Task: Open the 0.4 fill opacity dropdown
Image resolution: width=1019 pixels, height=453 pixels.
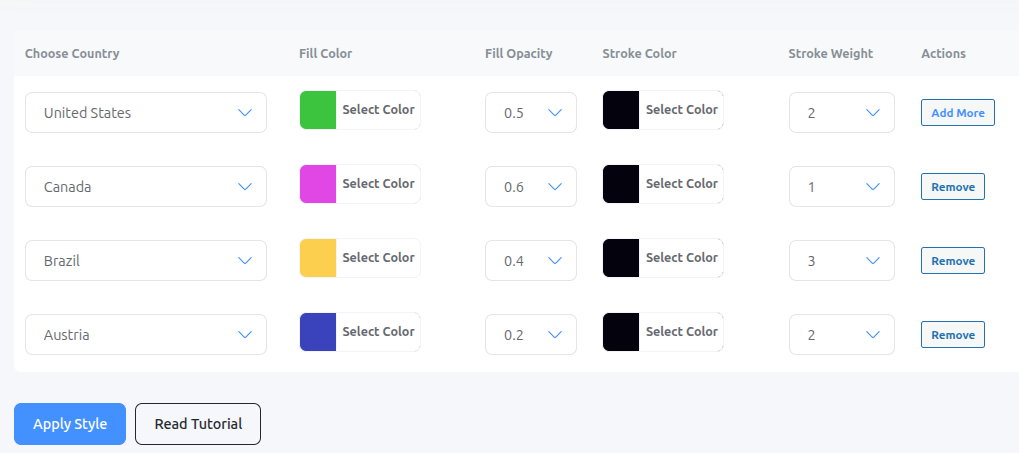Action: point(531,261)
